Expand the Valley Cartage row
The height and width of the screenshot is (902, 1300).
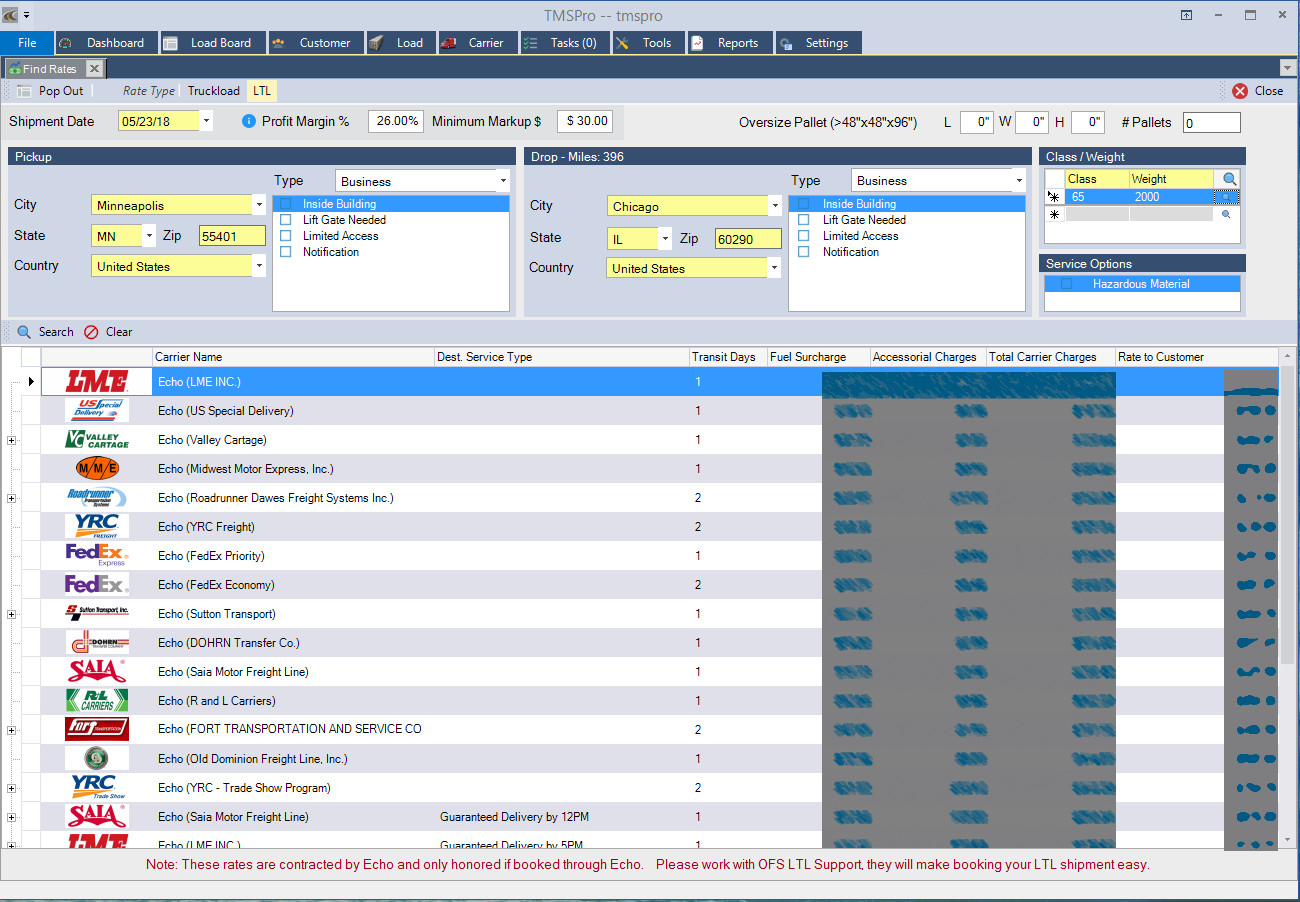tap(11, 440)
